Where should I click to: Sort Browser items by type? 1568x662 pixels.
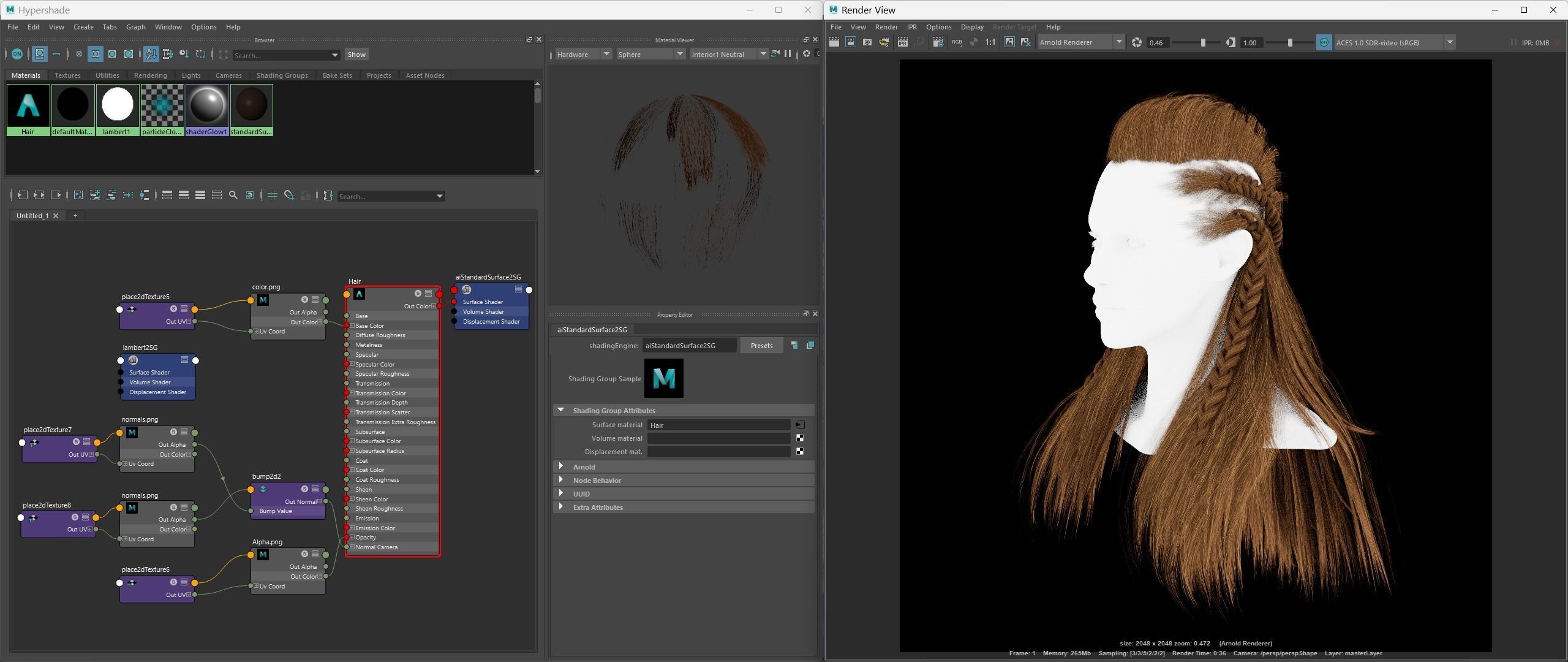(168, 54)
